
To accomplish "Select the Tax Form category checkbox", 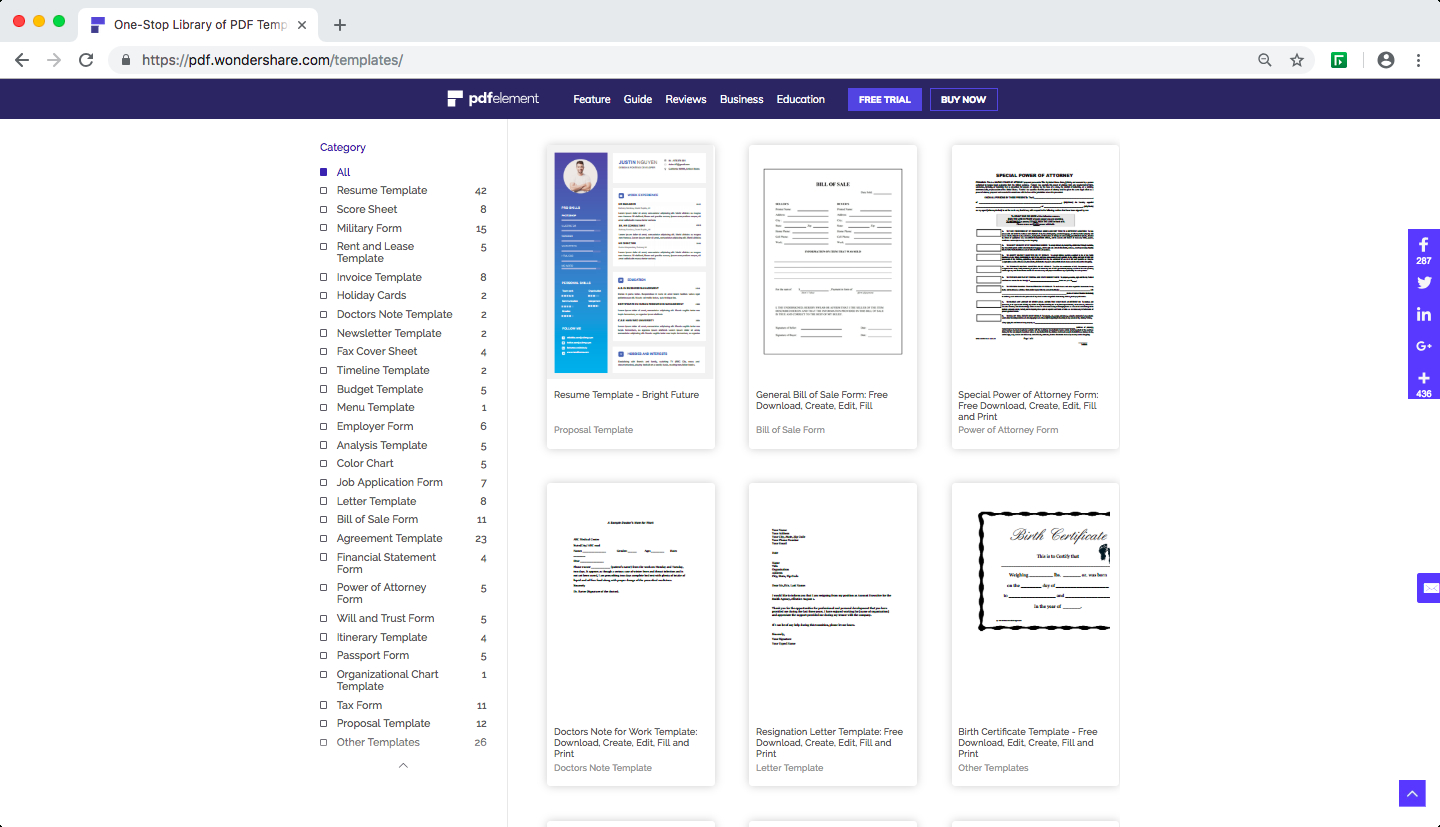I will pos(324,705).
